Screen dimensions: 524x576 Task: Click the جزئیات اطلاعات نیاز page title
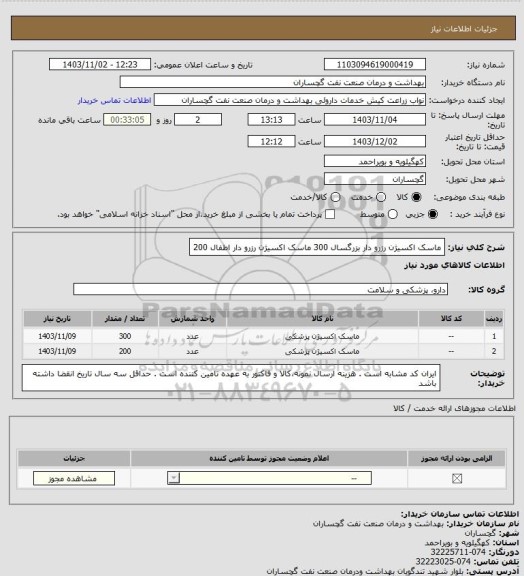pyautogui.click(x=464, y=29)
